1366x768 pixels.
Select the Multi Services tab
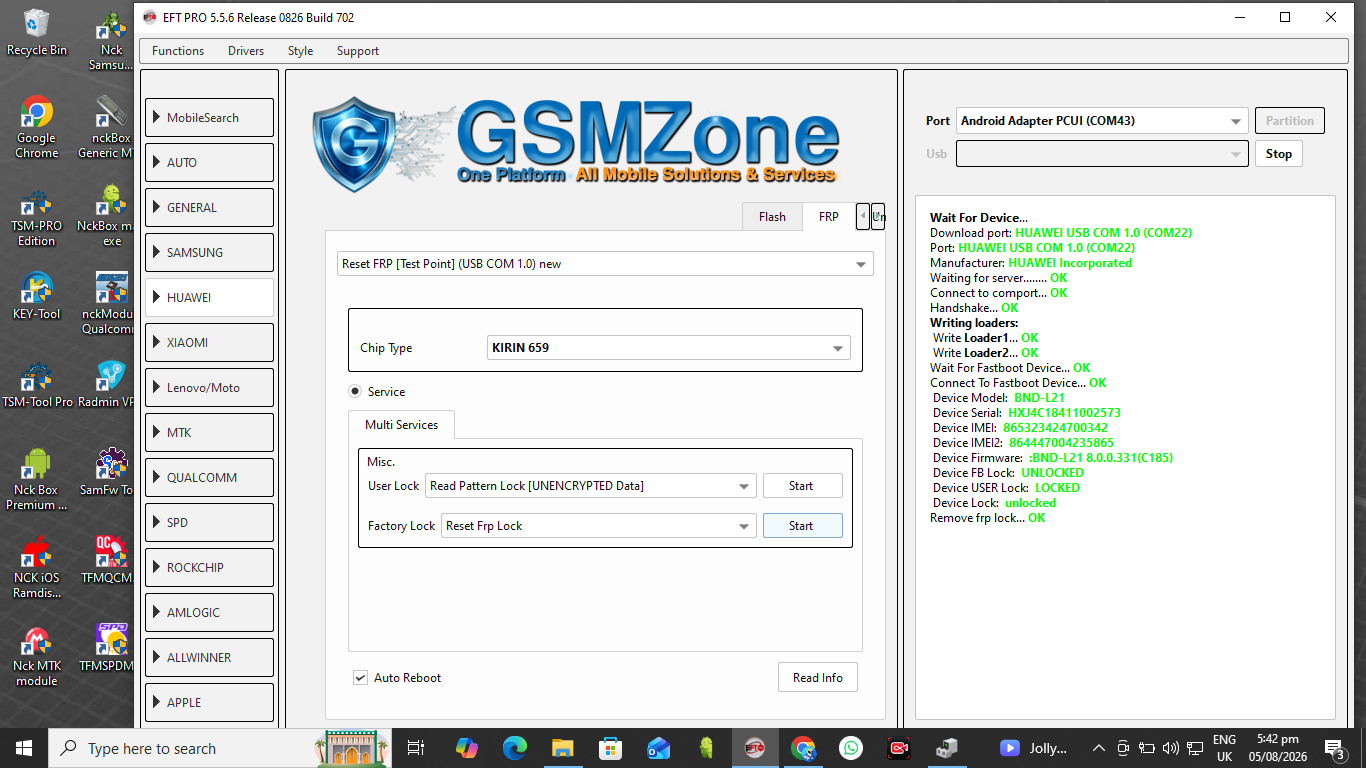[401, 425]
